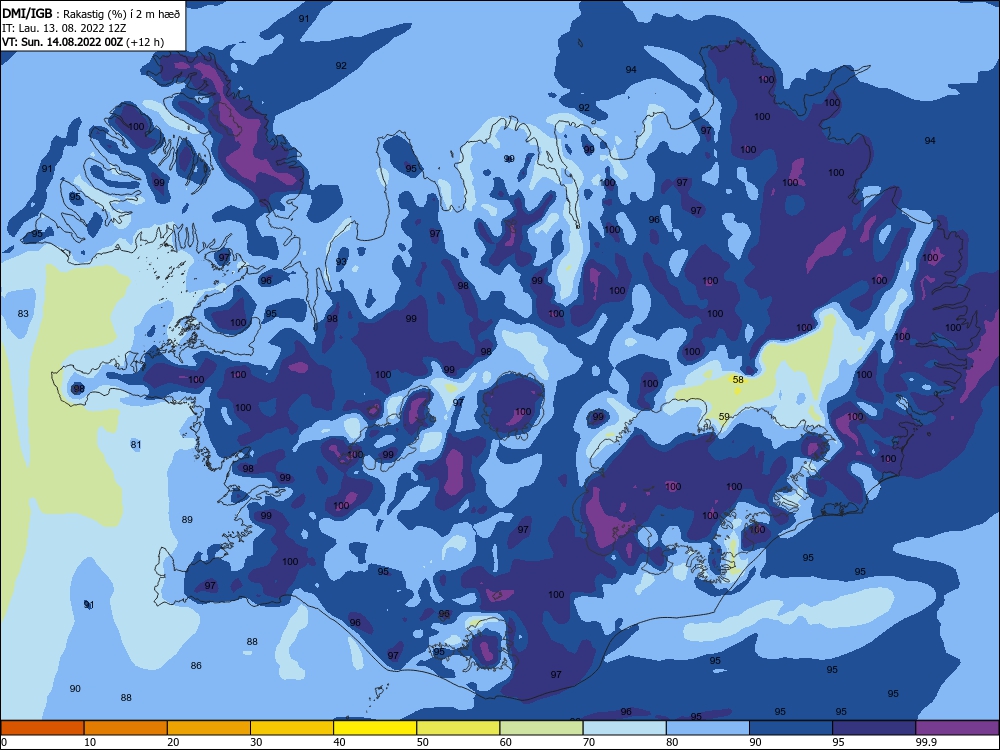The image size is (1000, 750).
Task: Click the '0' legend scale label
Action: [4, 742]
